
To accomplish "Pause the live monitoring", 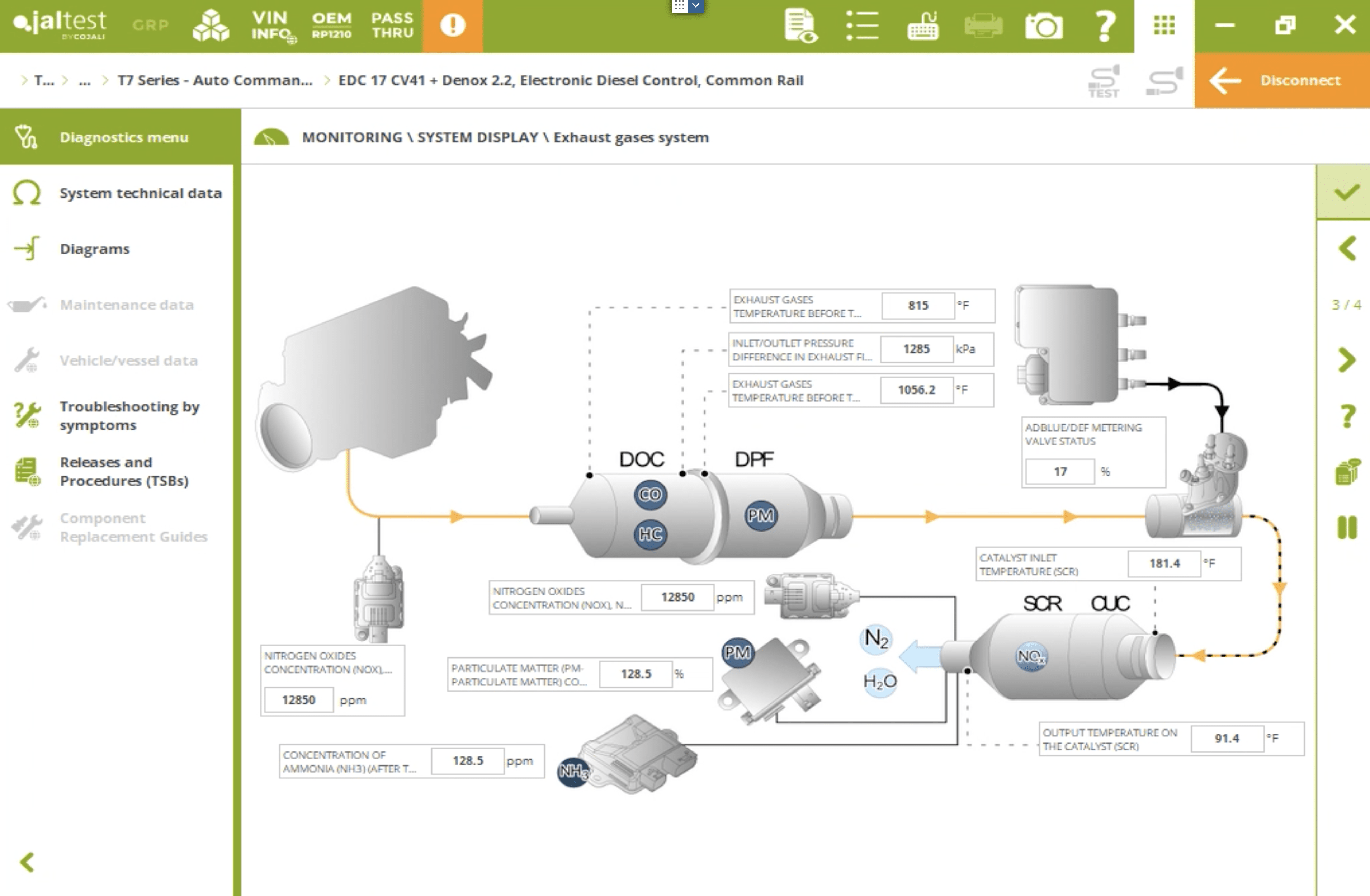I will [1347, 528].
